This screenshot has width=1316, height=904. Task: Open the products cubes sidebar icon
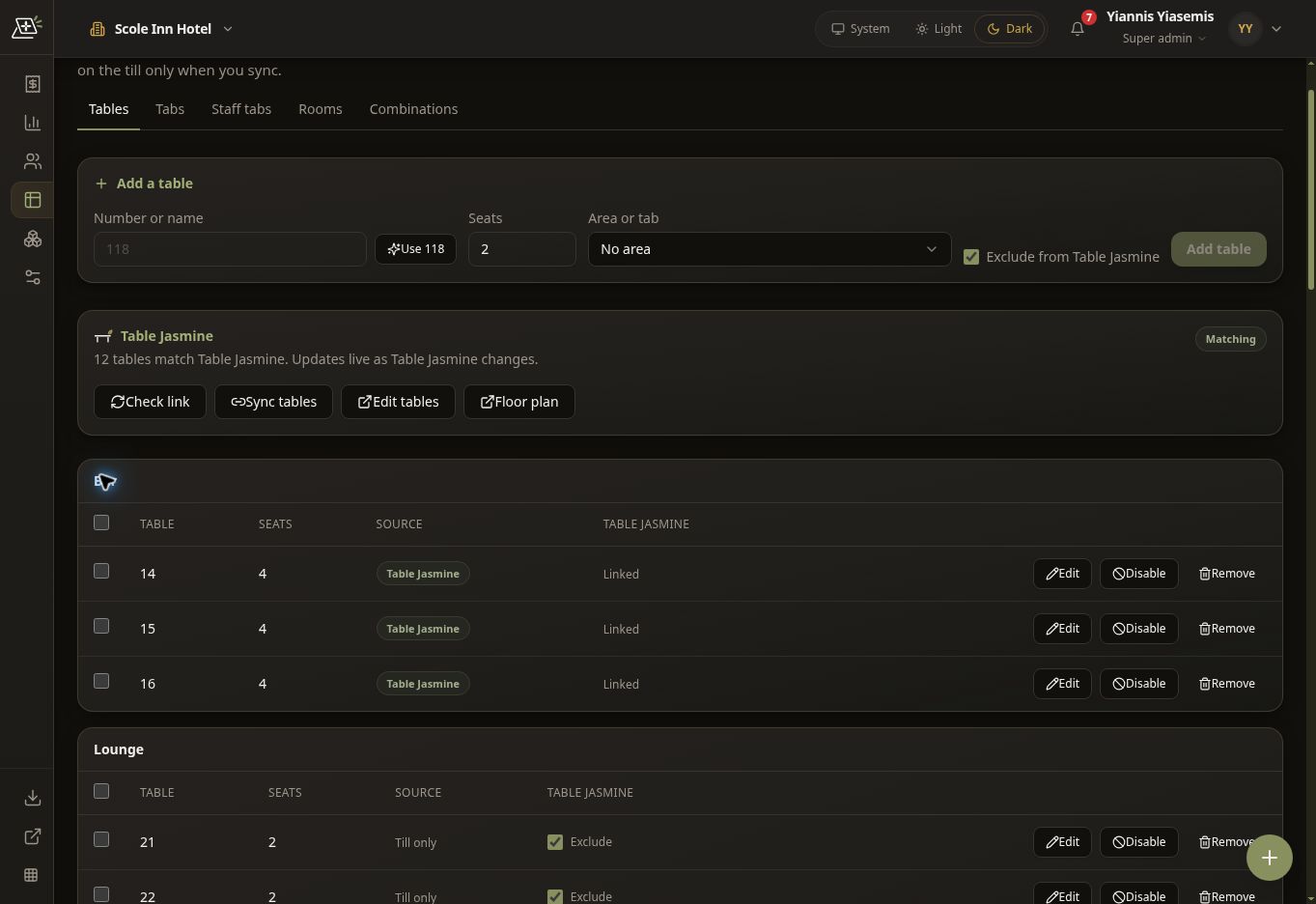point(32,239)
